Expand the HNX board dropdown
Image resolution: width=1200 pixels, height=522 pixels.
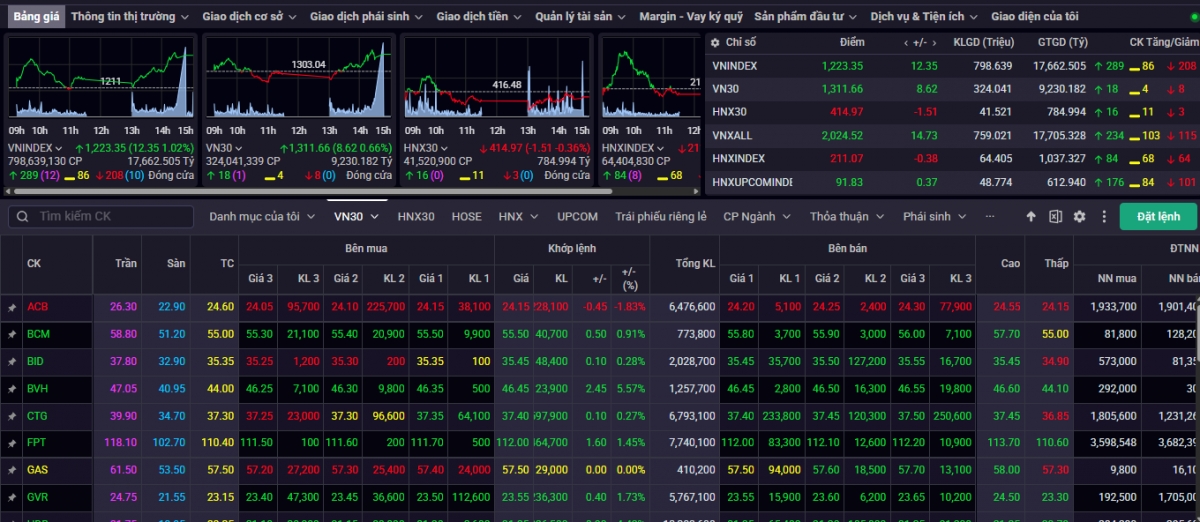point(518,217)
